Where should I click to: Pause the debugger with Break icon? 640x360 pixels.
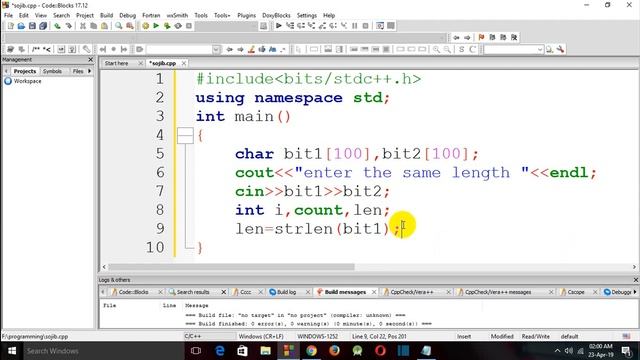pyautogui.click(x=355, y=26)
